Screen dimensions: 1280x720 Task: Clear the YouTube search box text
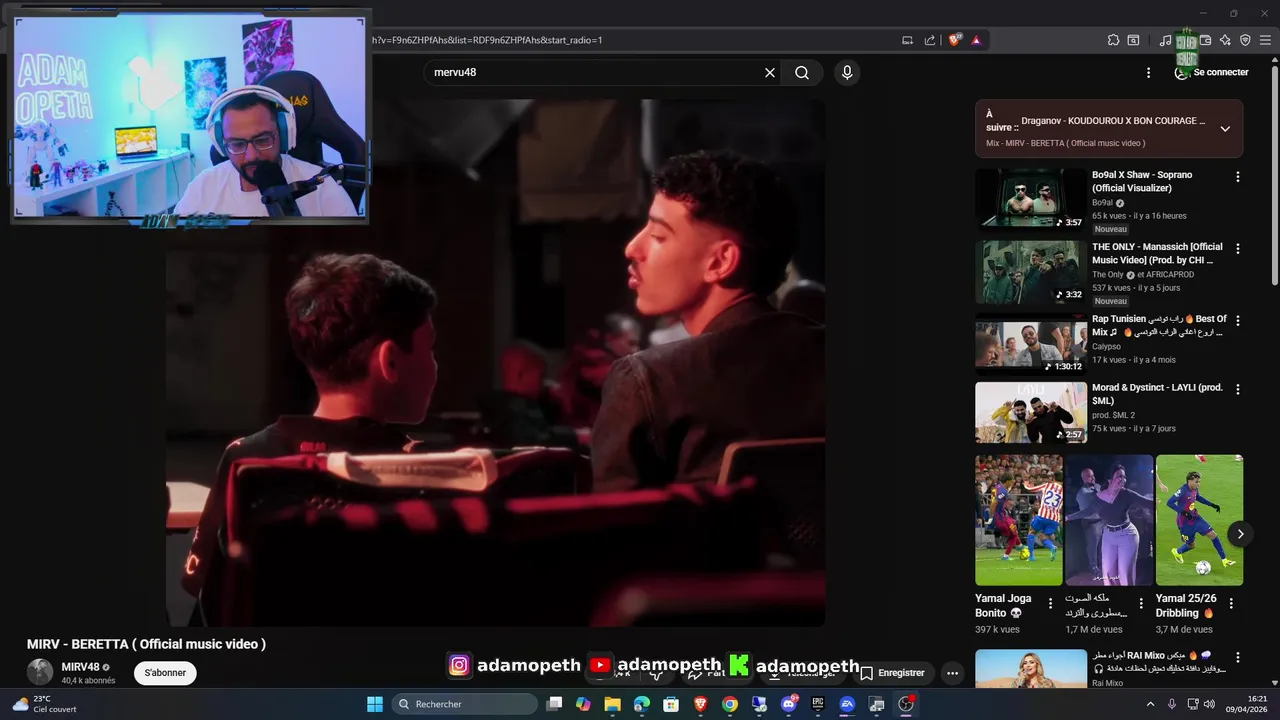[770, 72]
